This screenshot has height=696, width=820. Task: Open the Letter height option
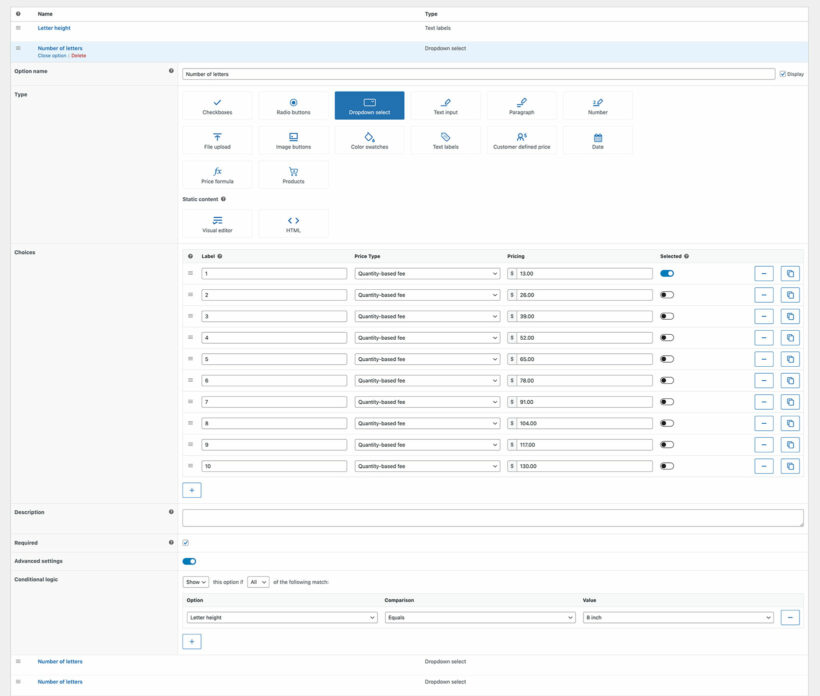click(55, 28)
